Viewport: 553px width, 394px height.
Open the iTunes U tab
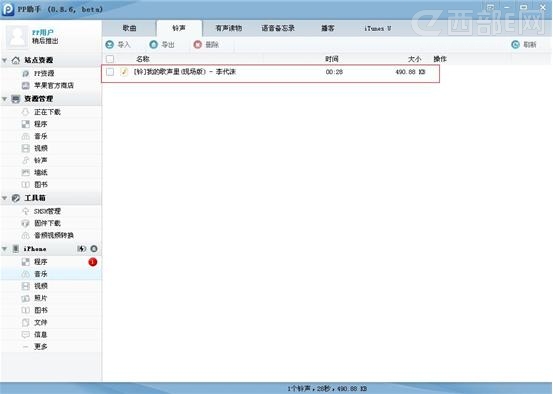(x=377, y=28)
